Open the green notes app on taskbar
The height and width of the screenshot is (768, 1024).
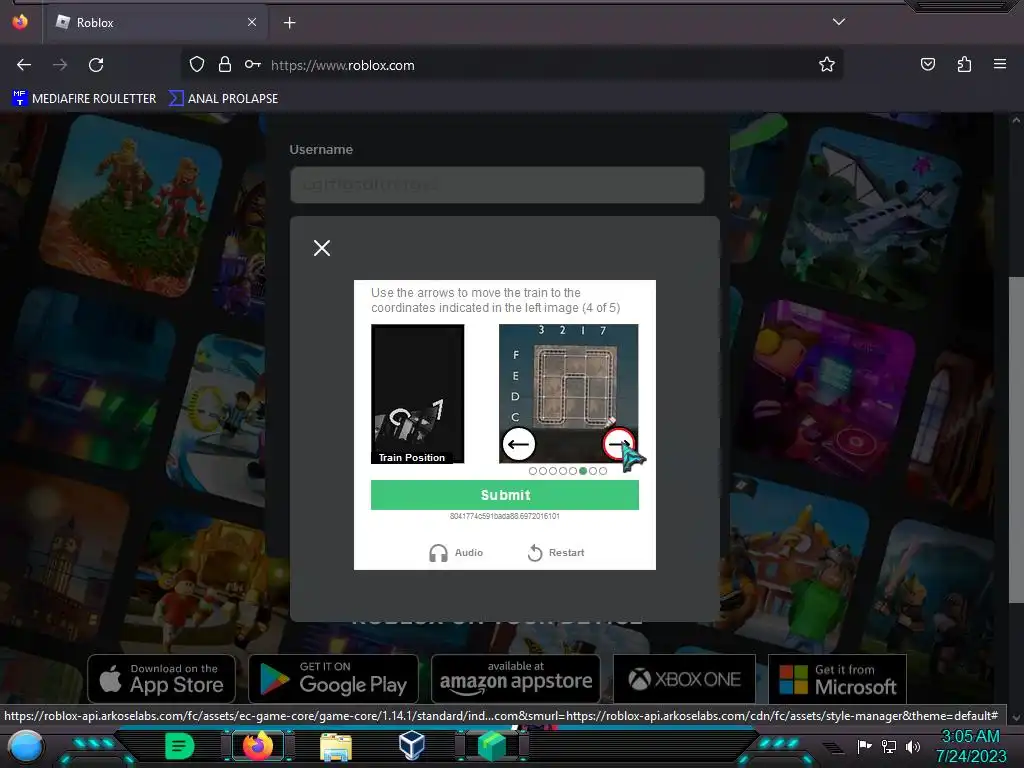pos(180,746)
